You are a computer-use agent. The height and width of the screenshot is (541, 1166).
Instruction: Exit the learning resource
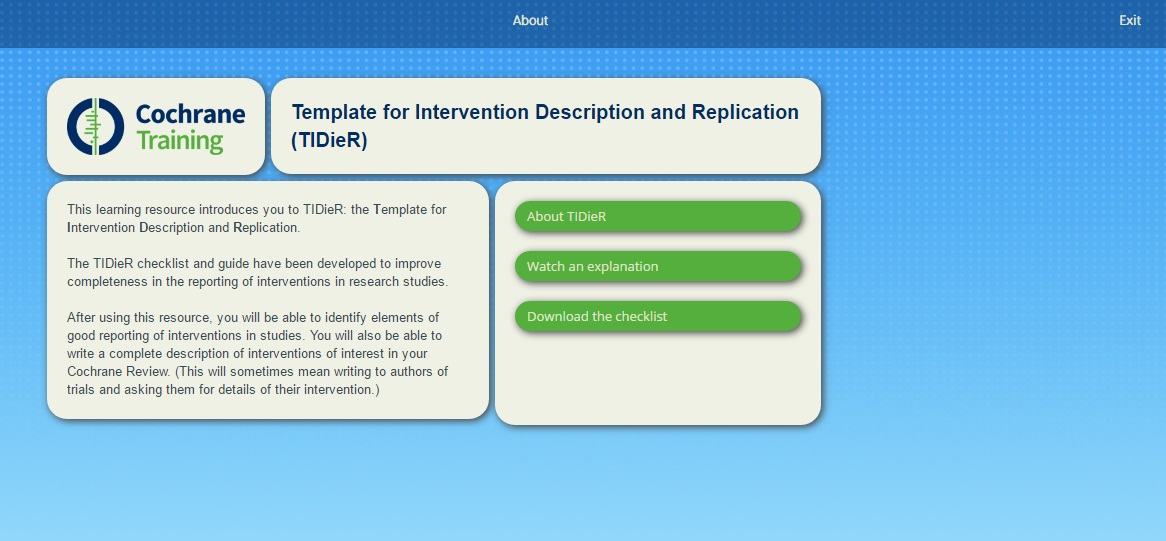1130,21
